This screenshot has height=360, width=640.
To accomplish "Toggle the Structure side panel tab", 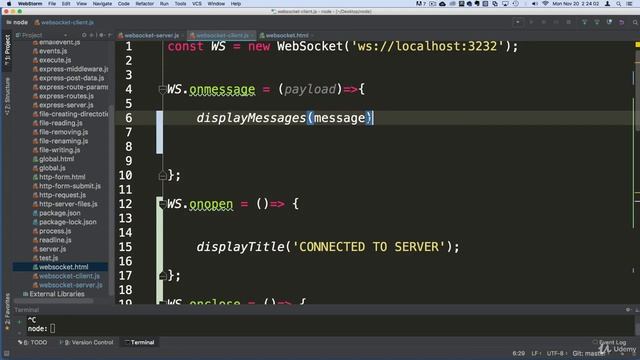I will [7, 96].
